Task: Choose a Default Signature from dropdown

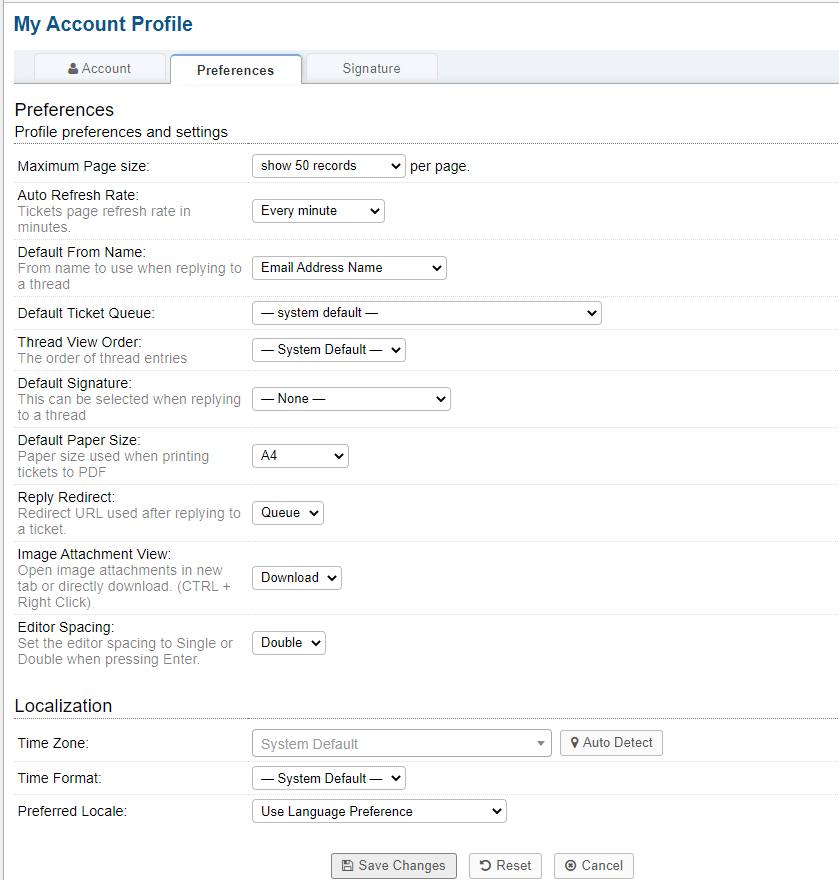Action: click(350, 399)
